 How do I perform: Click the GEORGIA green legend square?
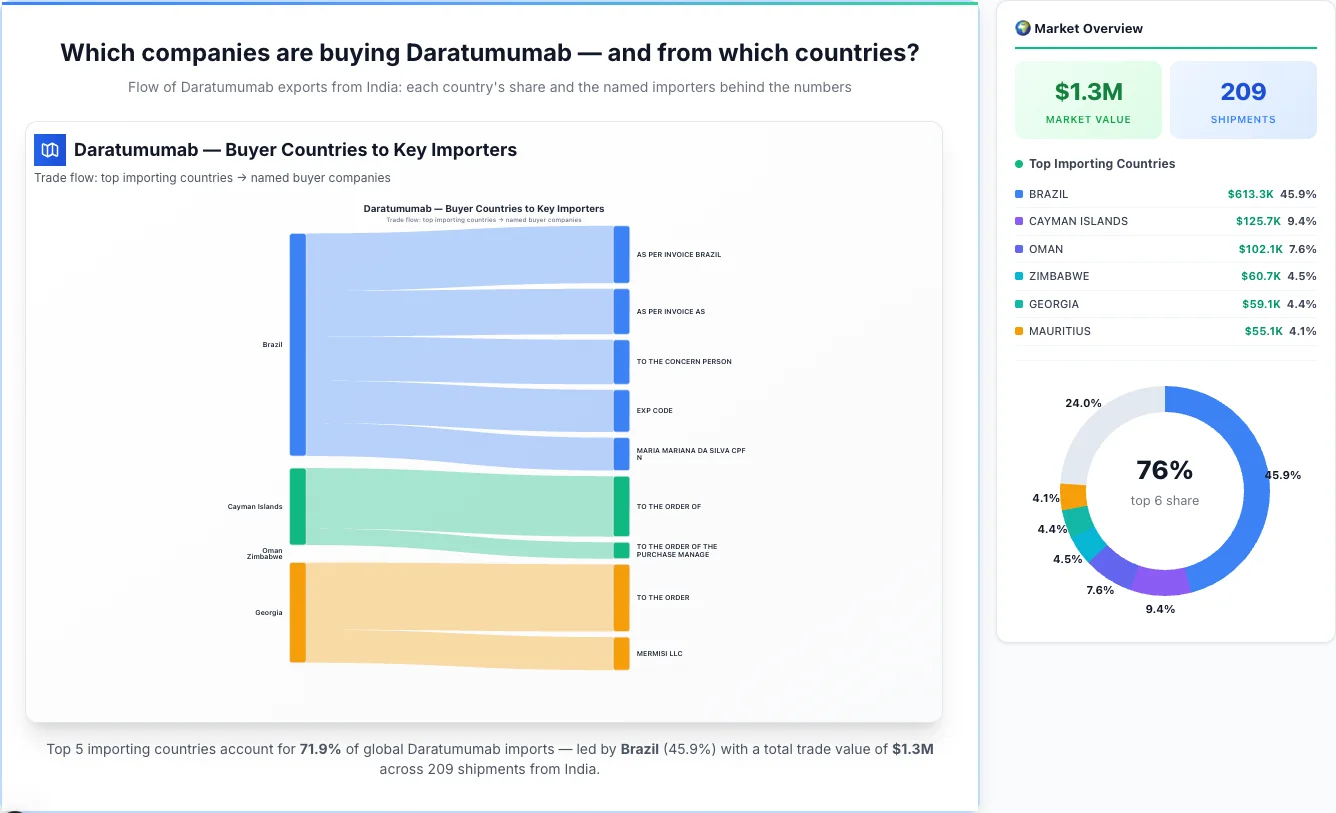(1019, 304)
